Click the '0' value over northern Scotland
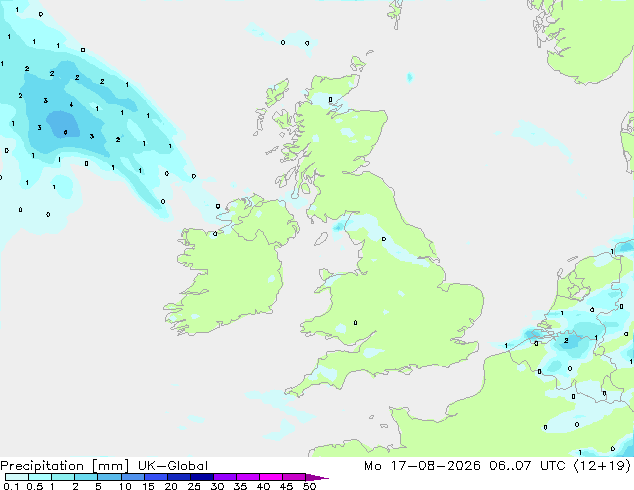The height and width of the screenshot is (490, 634). click(x=330, y=99)
